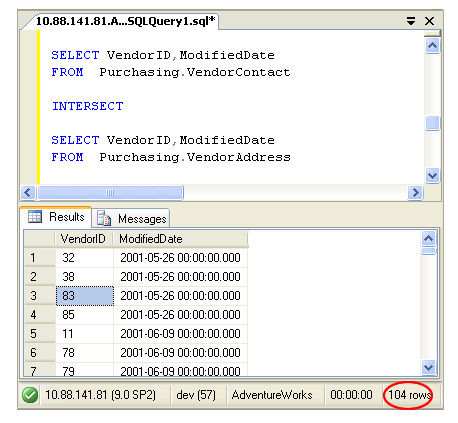Close the SQLQuery1.sql document tab
The height and width of the screenshot is (423, 458).
click(430, 21)
